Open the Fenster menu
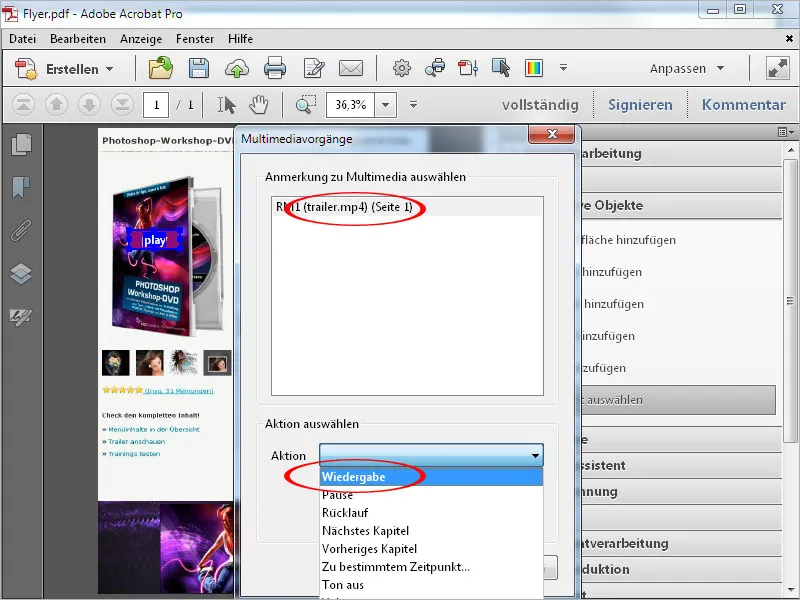 (x=195, y=39)
